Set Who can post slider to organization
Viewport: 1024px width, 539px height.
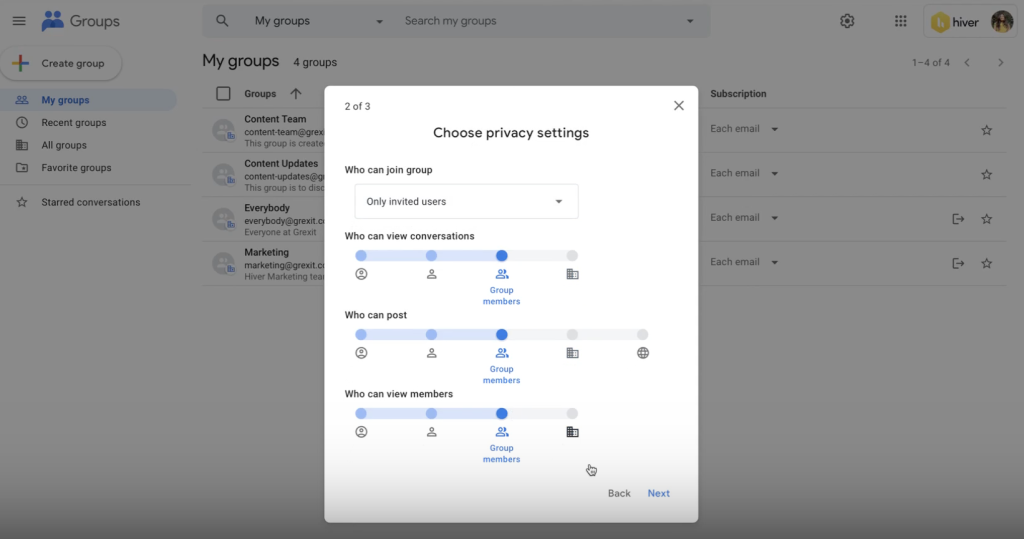572,335
